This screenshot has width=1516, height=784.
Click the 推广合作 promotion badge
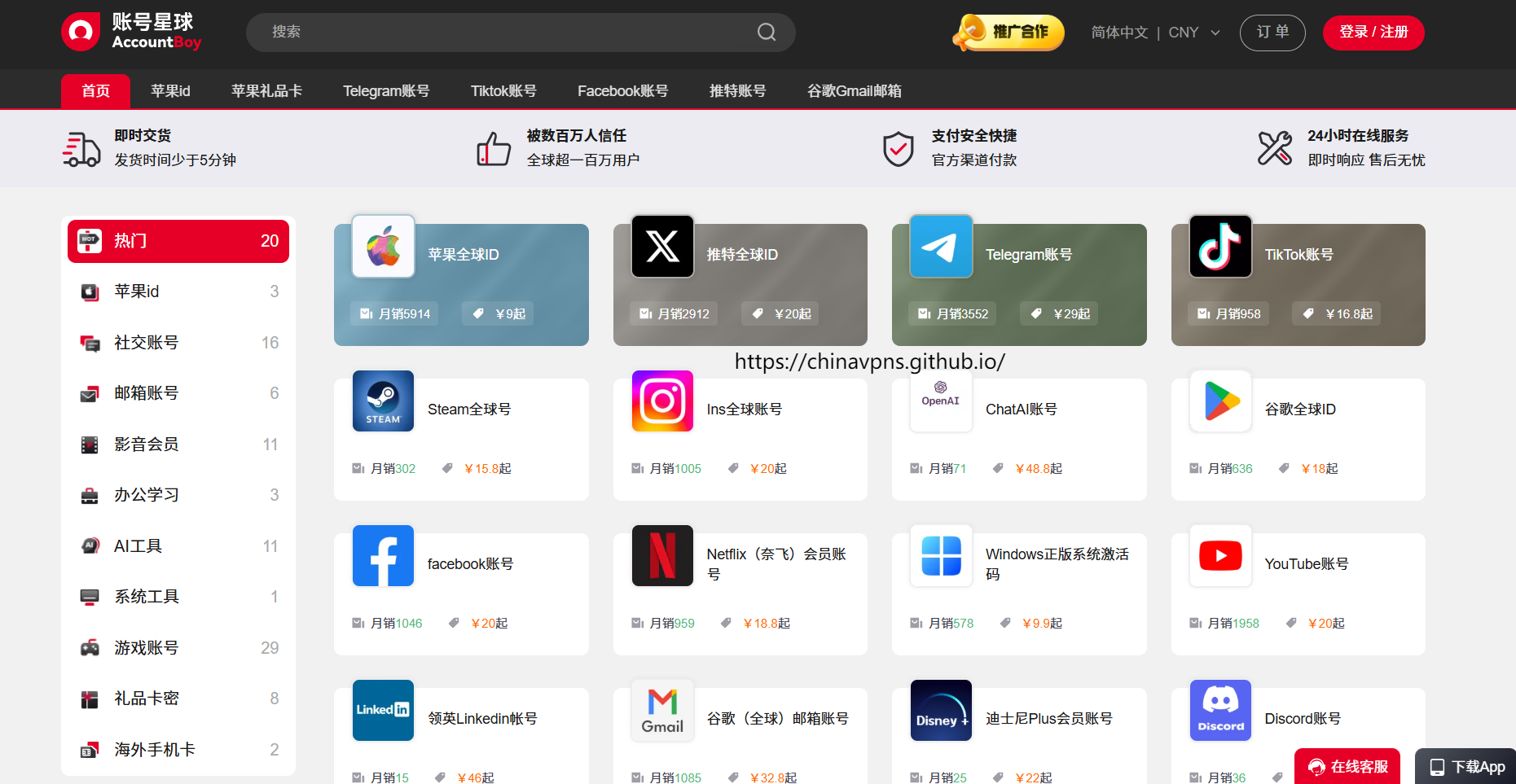pos(1009,33)
